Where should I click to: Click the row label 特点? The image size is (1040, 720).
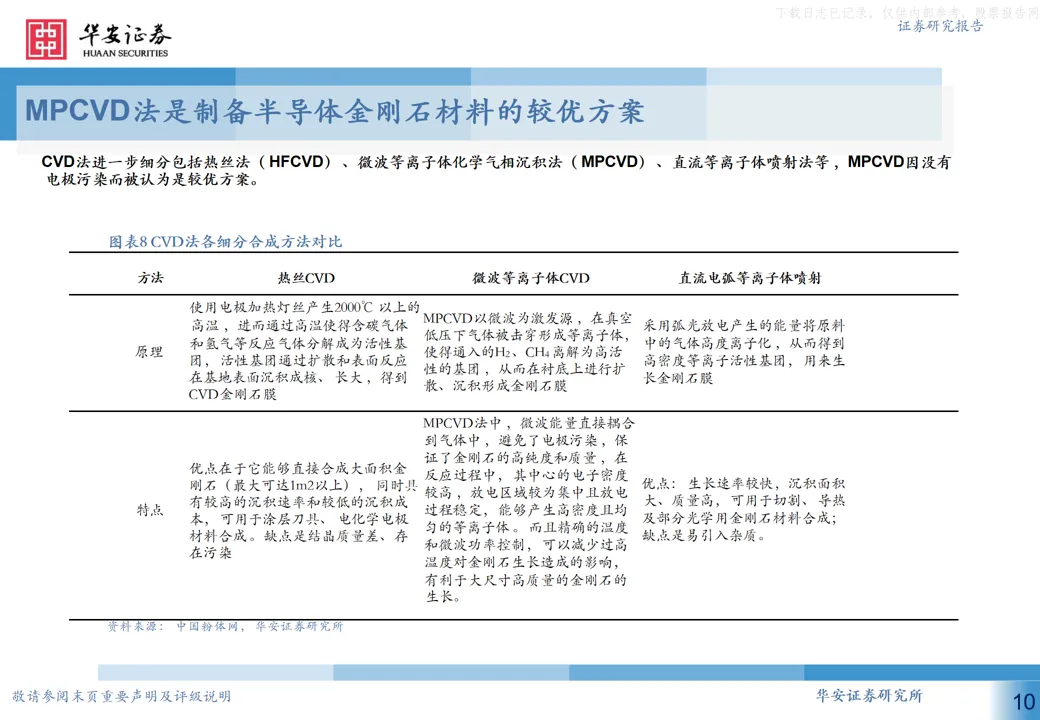point(150,510)
